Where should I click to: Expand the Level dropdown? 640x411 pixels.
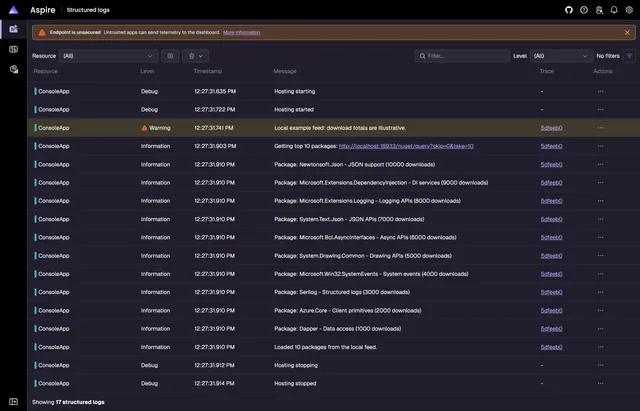(x=561, y=56)
